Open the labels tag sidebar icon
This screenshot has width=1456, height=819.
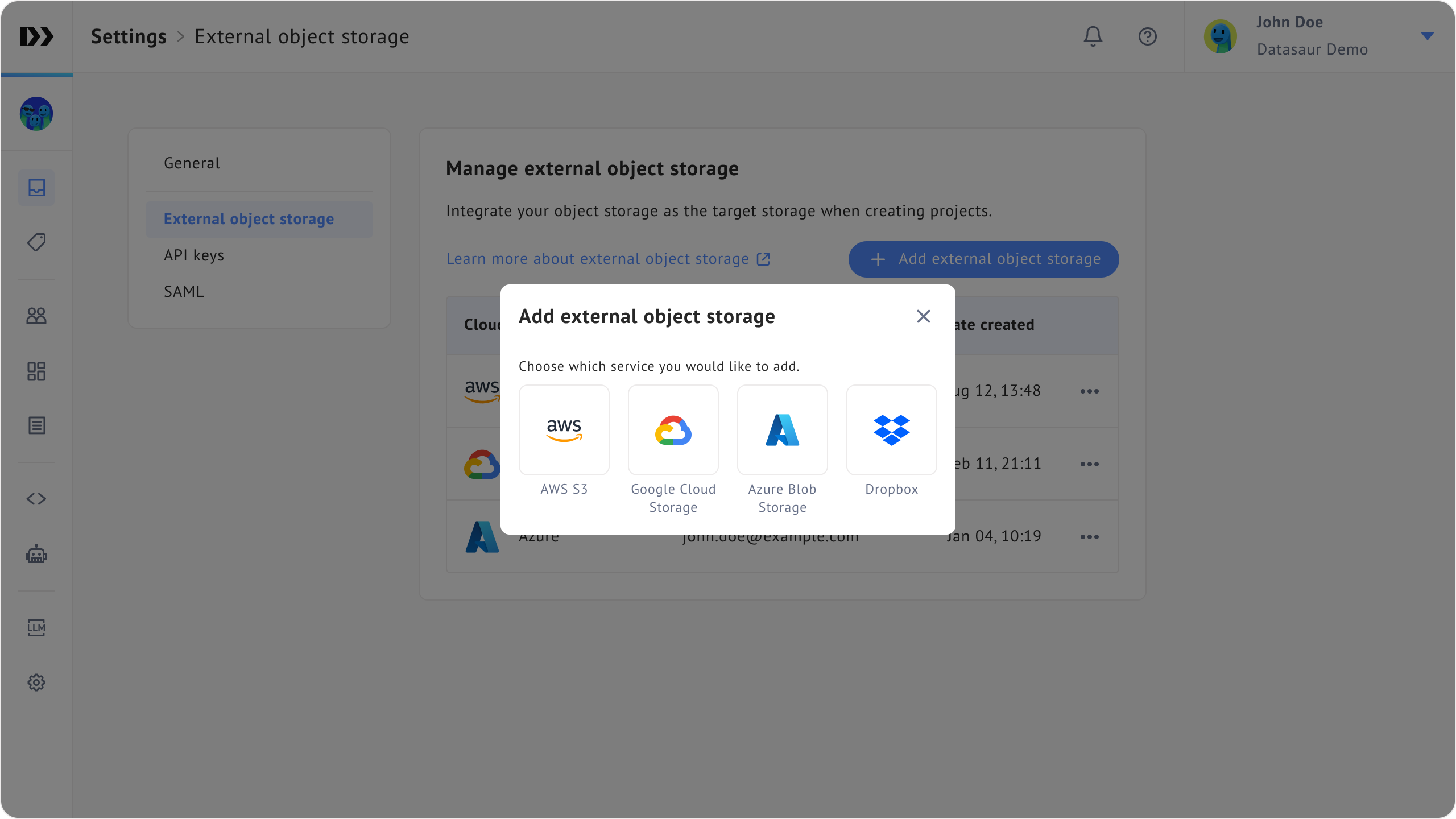coord(36,242)
